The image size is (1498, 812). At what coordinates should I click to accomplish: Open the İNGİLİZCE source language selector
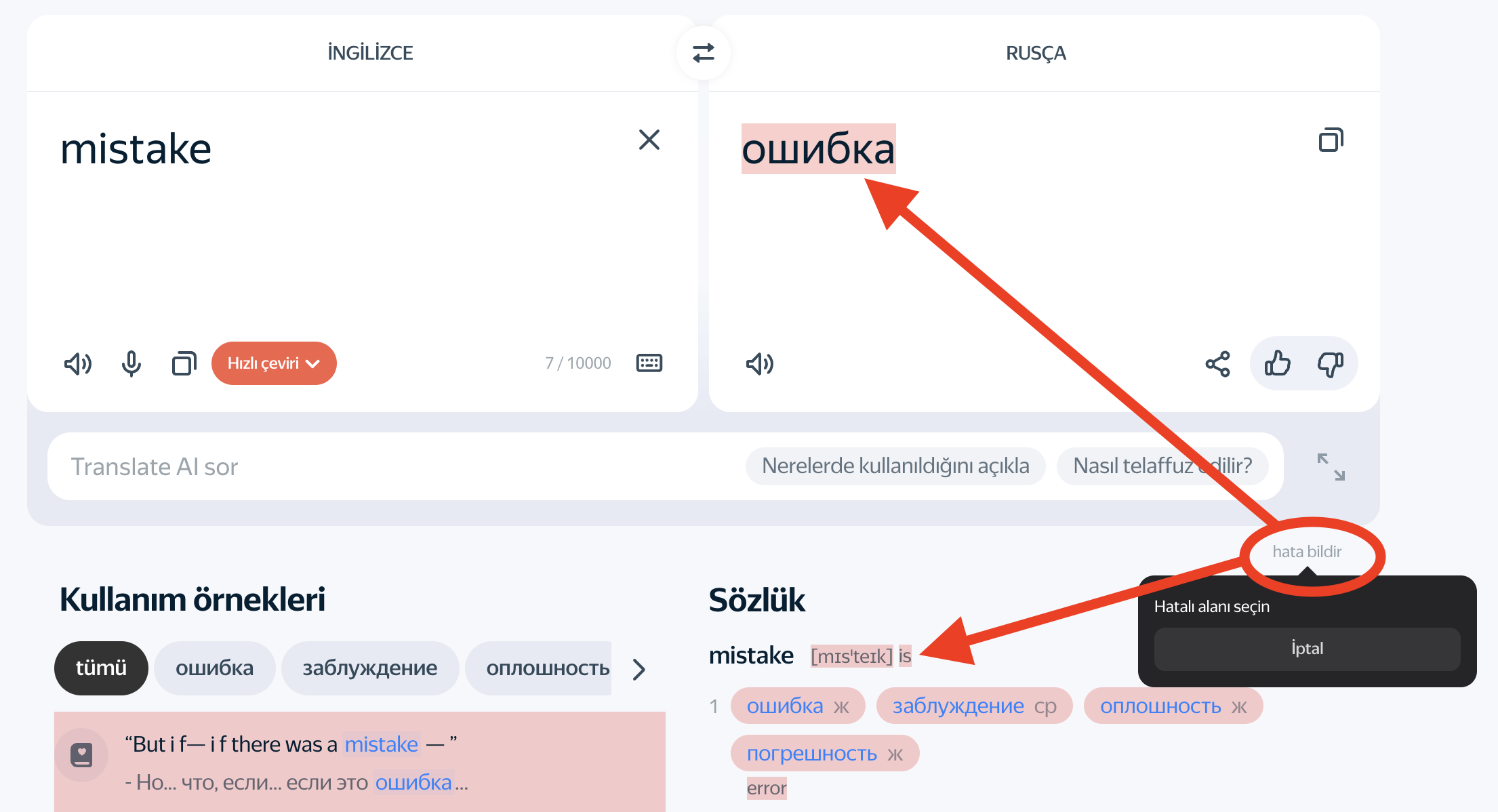370,53
